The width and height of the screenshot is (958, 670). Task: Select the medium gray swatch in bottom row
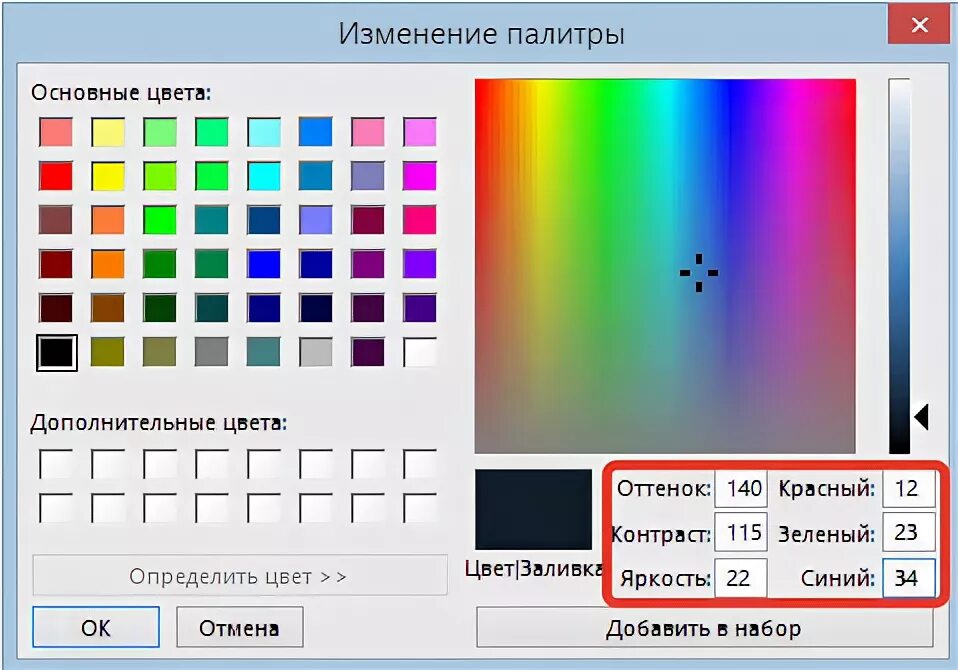[212, 352]
